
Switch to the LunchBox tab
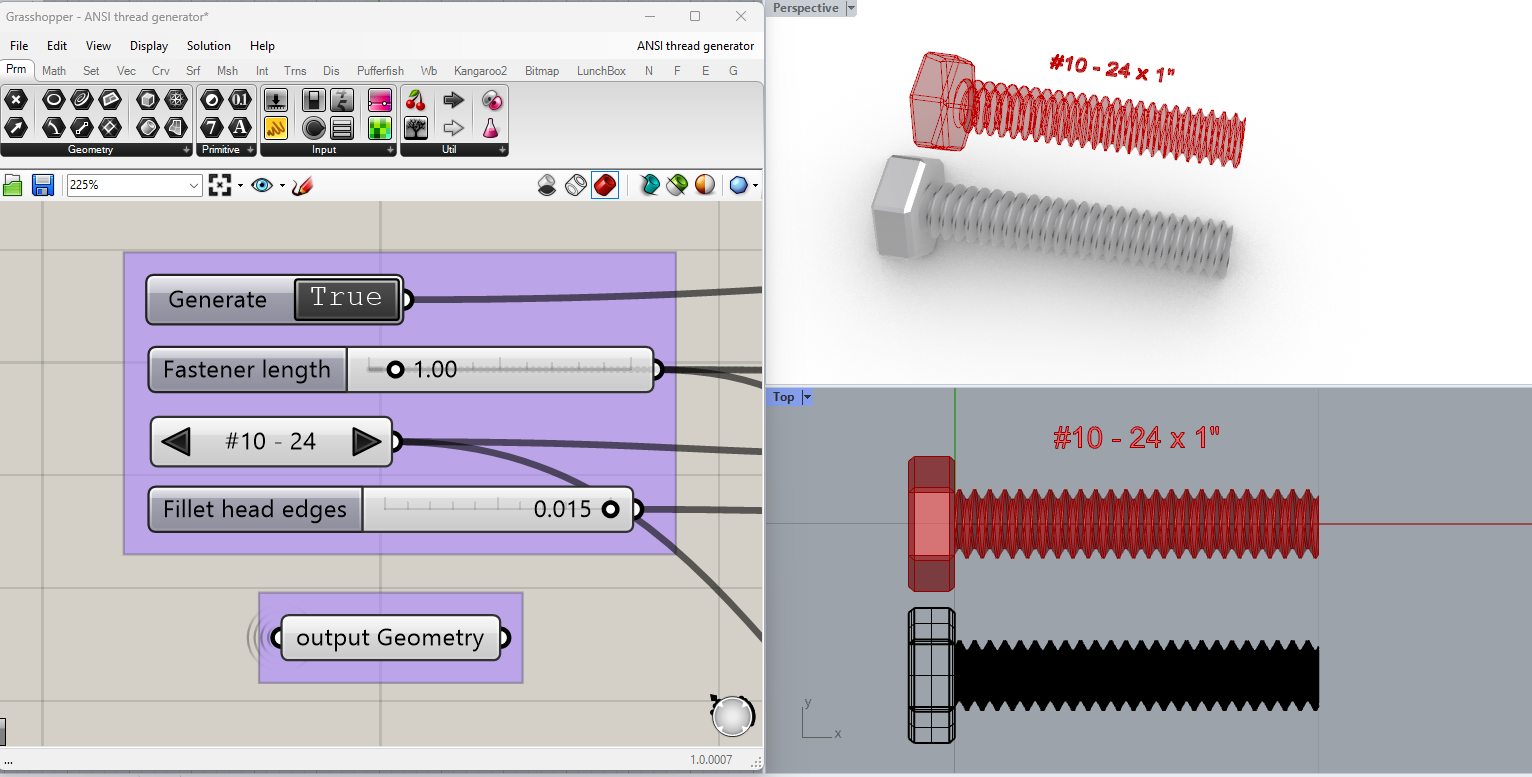point(601,71)
